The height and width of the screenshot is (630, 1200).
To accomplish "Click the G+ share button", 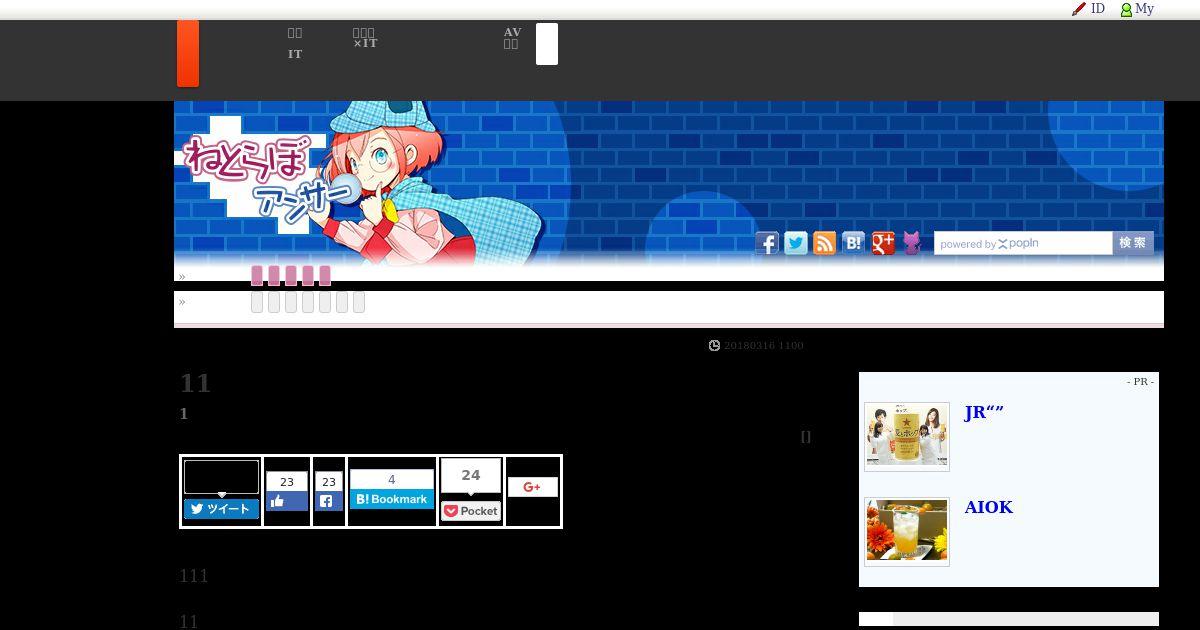I will point(532,487).
